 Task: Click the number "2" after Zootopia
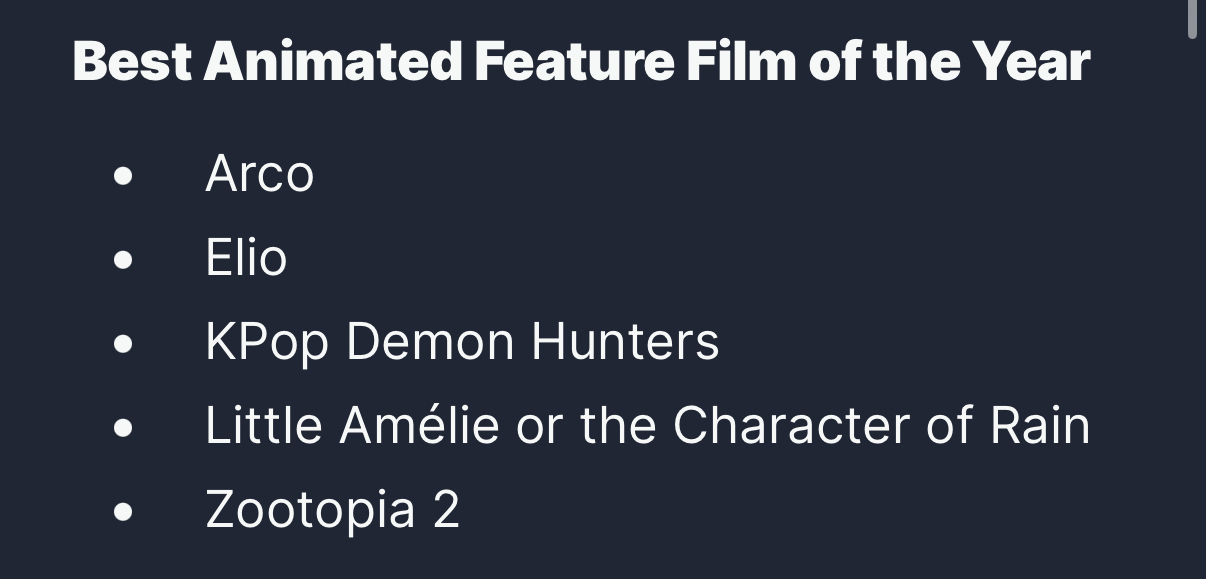pyautogui.click(x=446, y=510)
